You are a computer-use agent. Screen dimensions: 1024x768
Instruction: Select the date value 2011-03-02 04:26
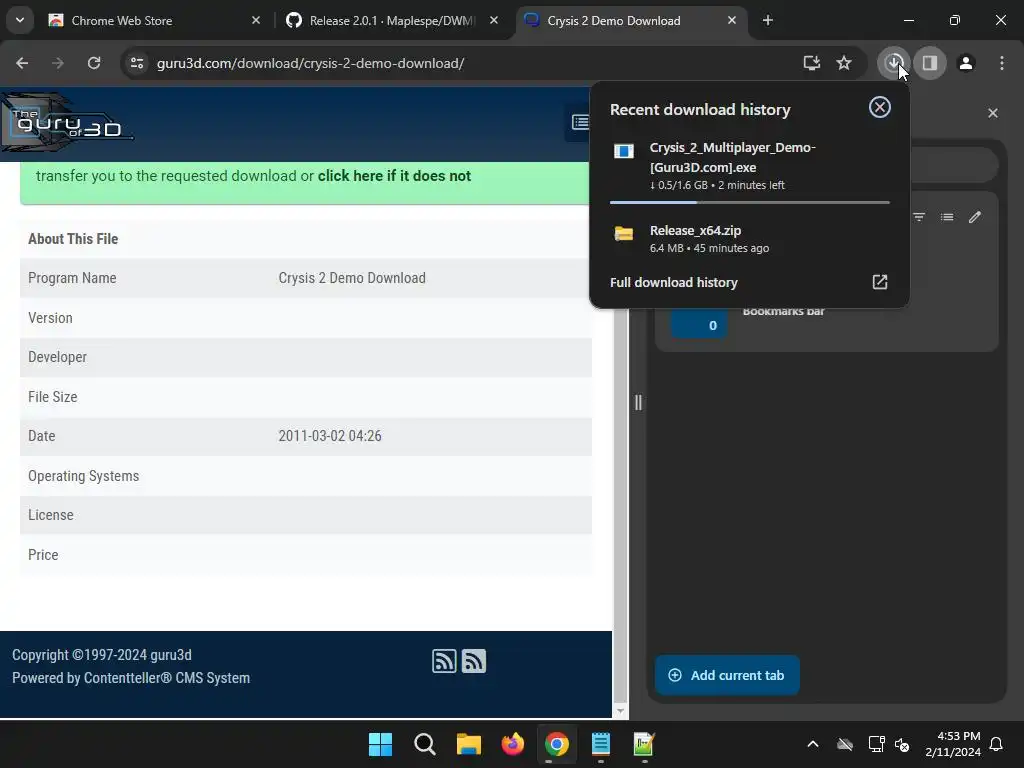(x=330, y=436)
